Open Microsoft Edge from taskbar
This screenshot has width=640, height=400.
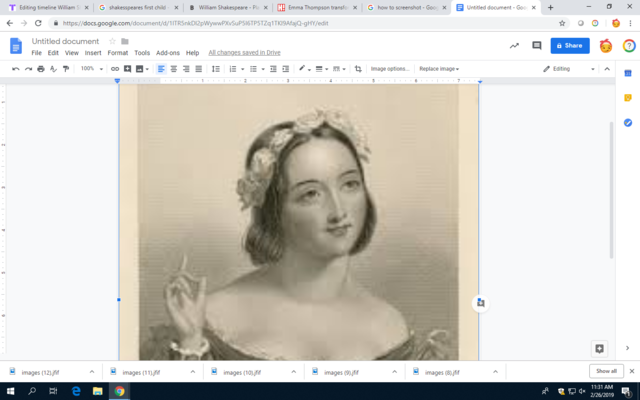76,391
